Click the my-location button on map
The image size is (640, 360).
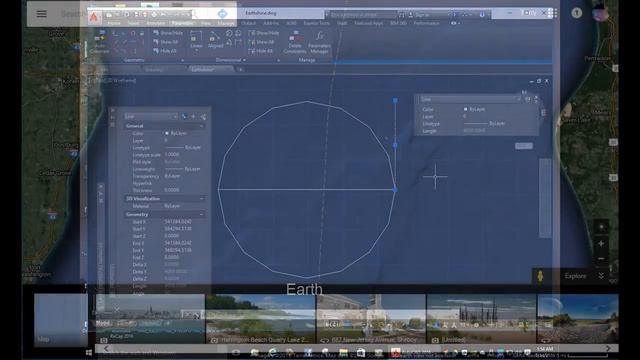601,227
